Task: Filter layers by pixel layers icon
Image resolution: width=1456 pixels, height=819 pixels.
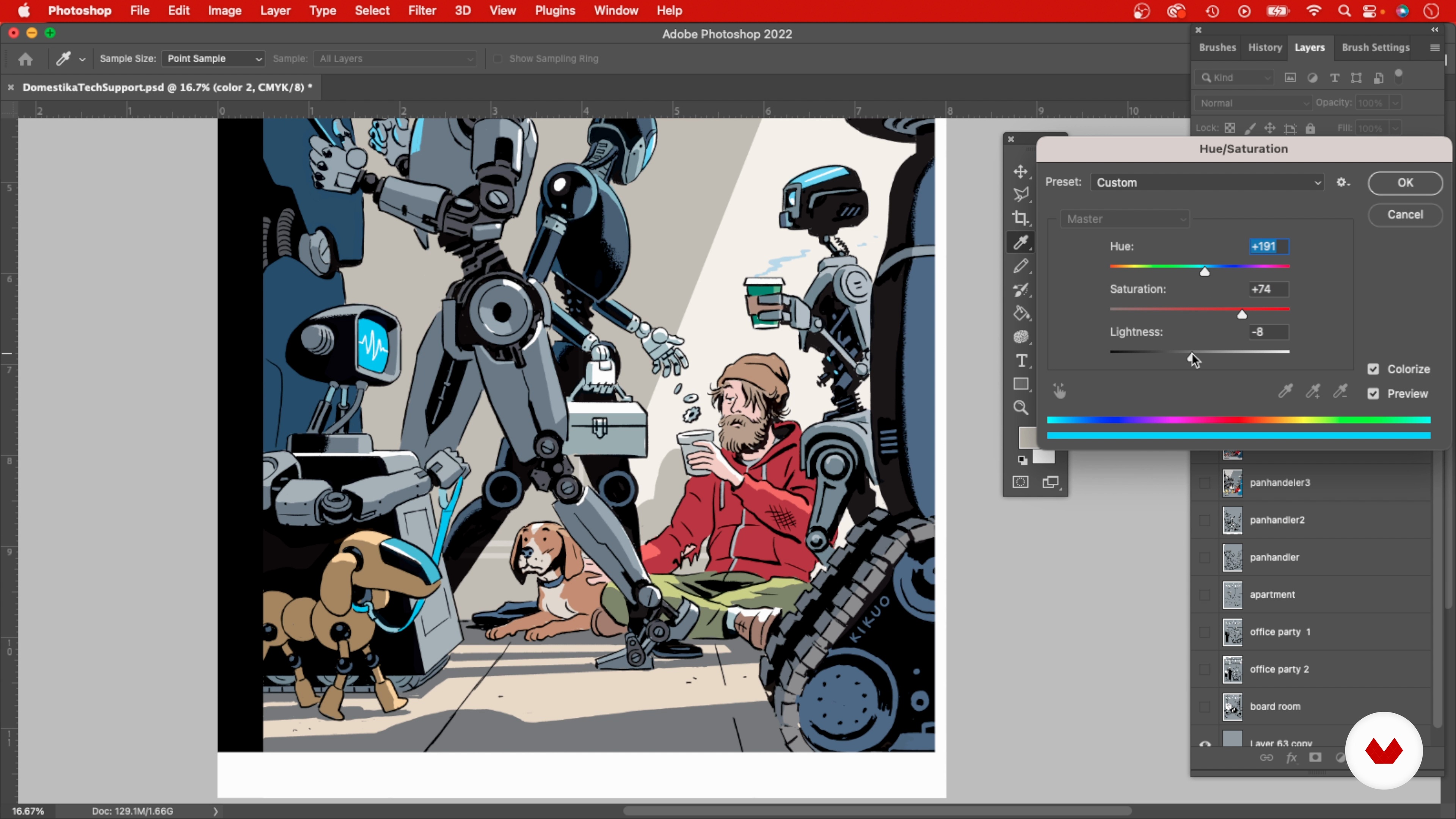Action: 1290,78
